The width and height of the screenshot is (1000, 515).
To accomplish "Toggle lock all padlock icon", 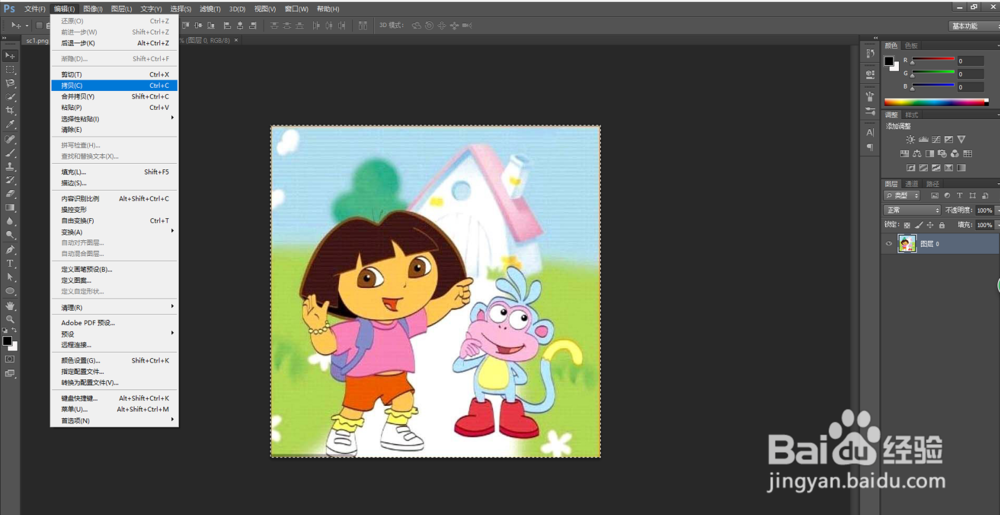I will [941, 225].
